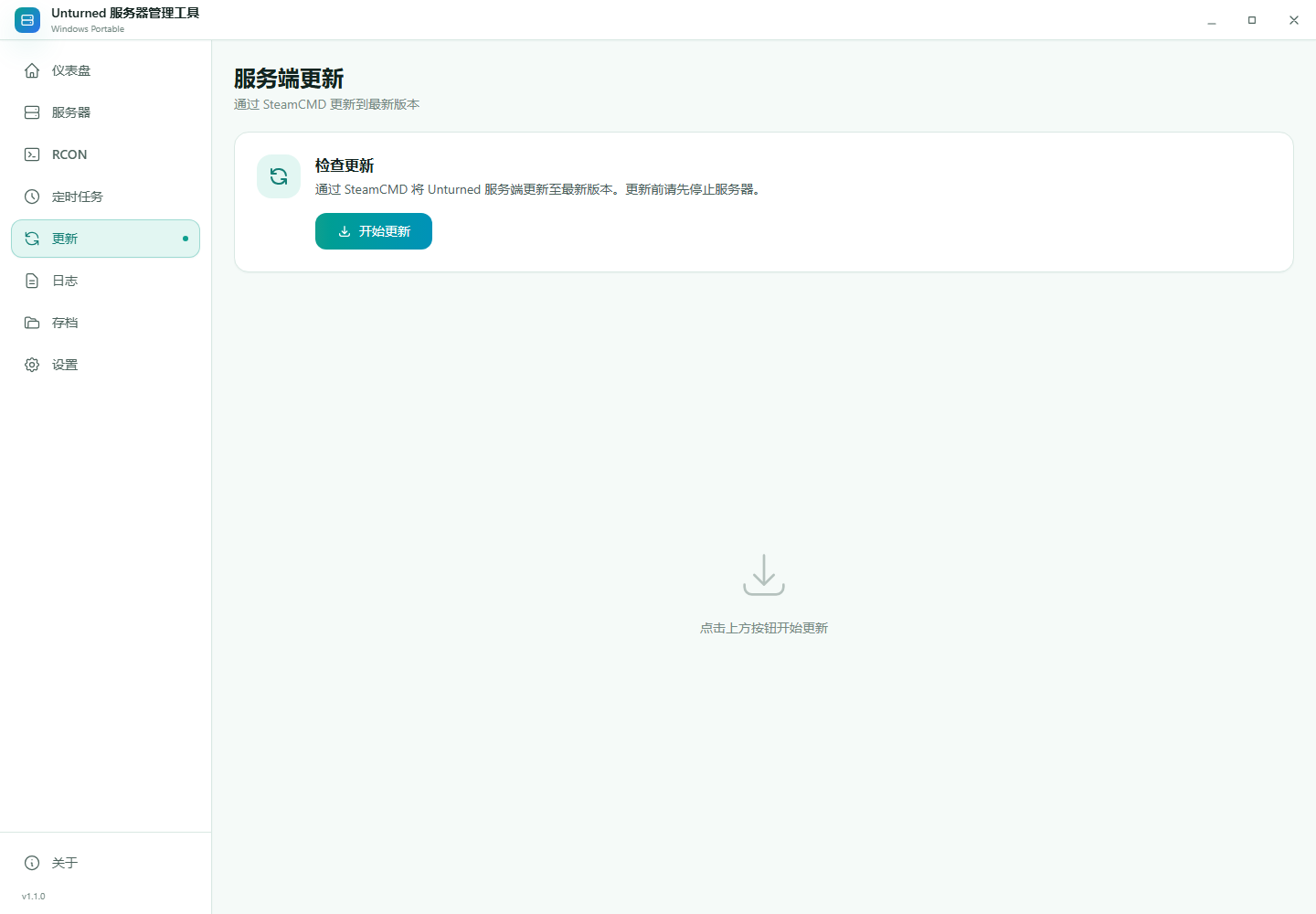Viewport: 1316px width, 914px height.
Task: Close the application window
Action: click(x=1294, y=20)
